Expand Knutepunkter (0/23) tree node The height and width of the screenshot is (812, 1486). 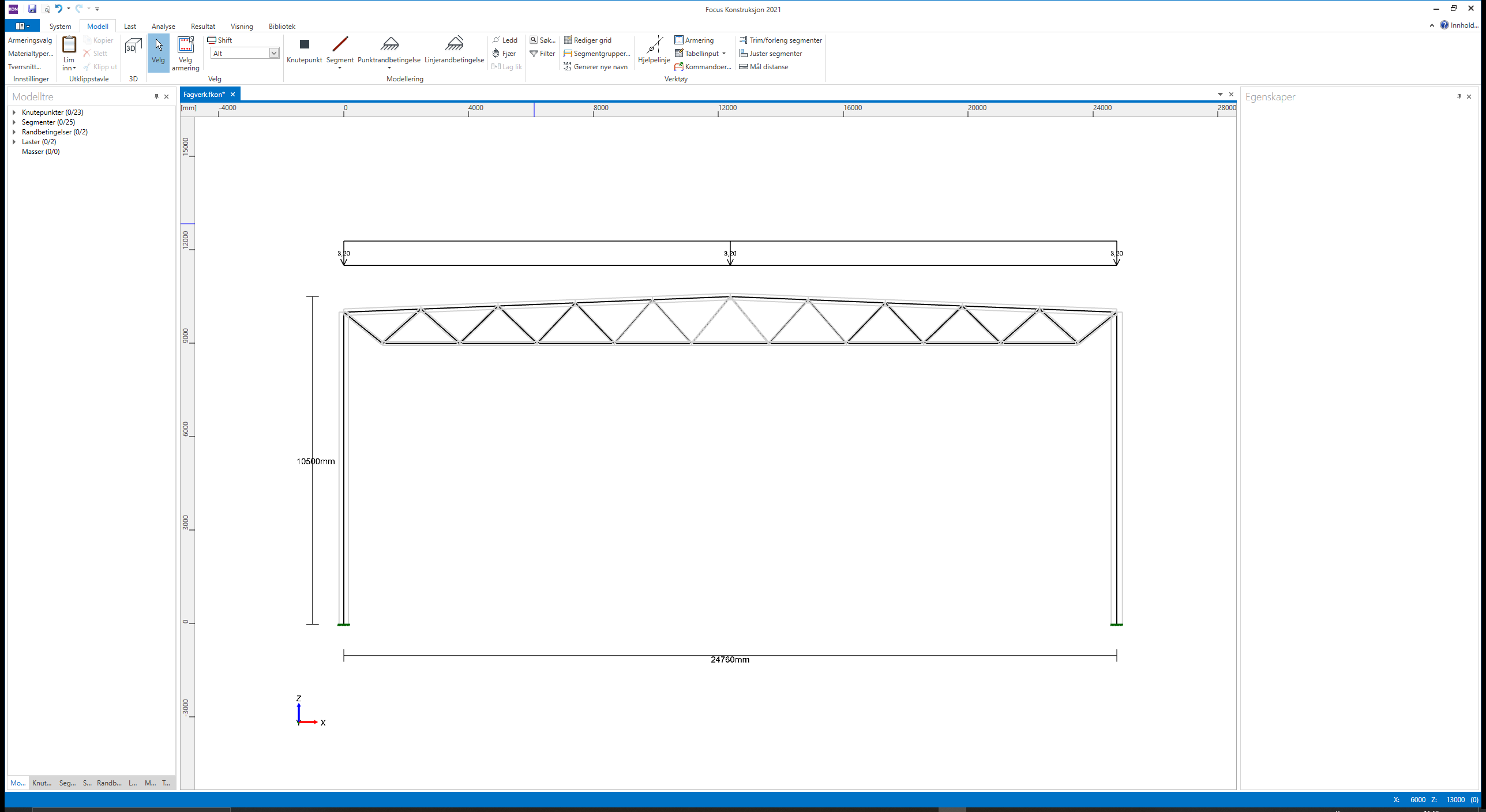click(14, 112)
